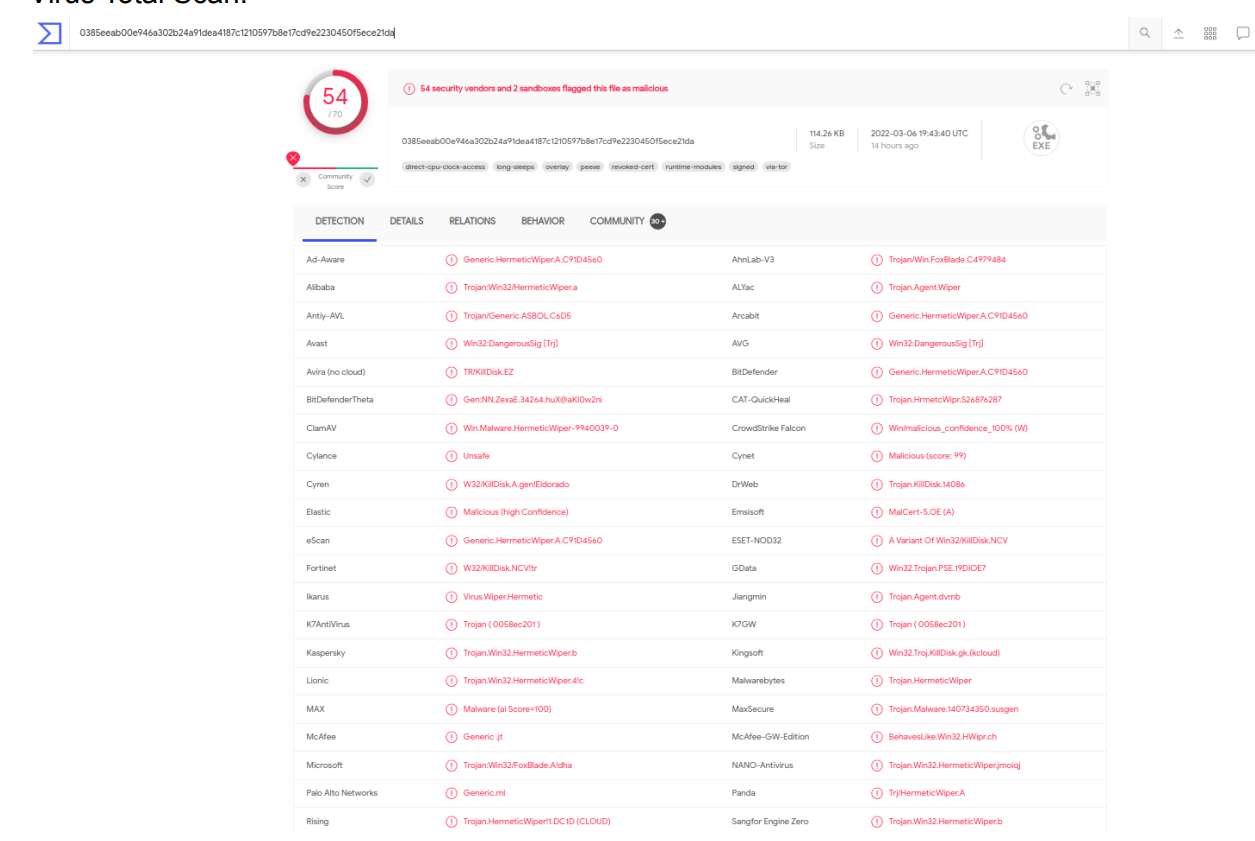Click Alibaba's Trojan:Win32/HermeticWiper.a result
1255x841 pixels.
coord(520,288)
